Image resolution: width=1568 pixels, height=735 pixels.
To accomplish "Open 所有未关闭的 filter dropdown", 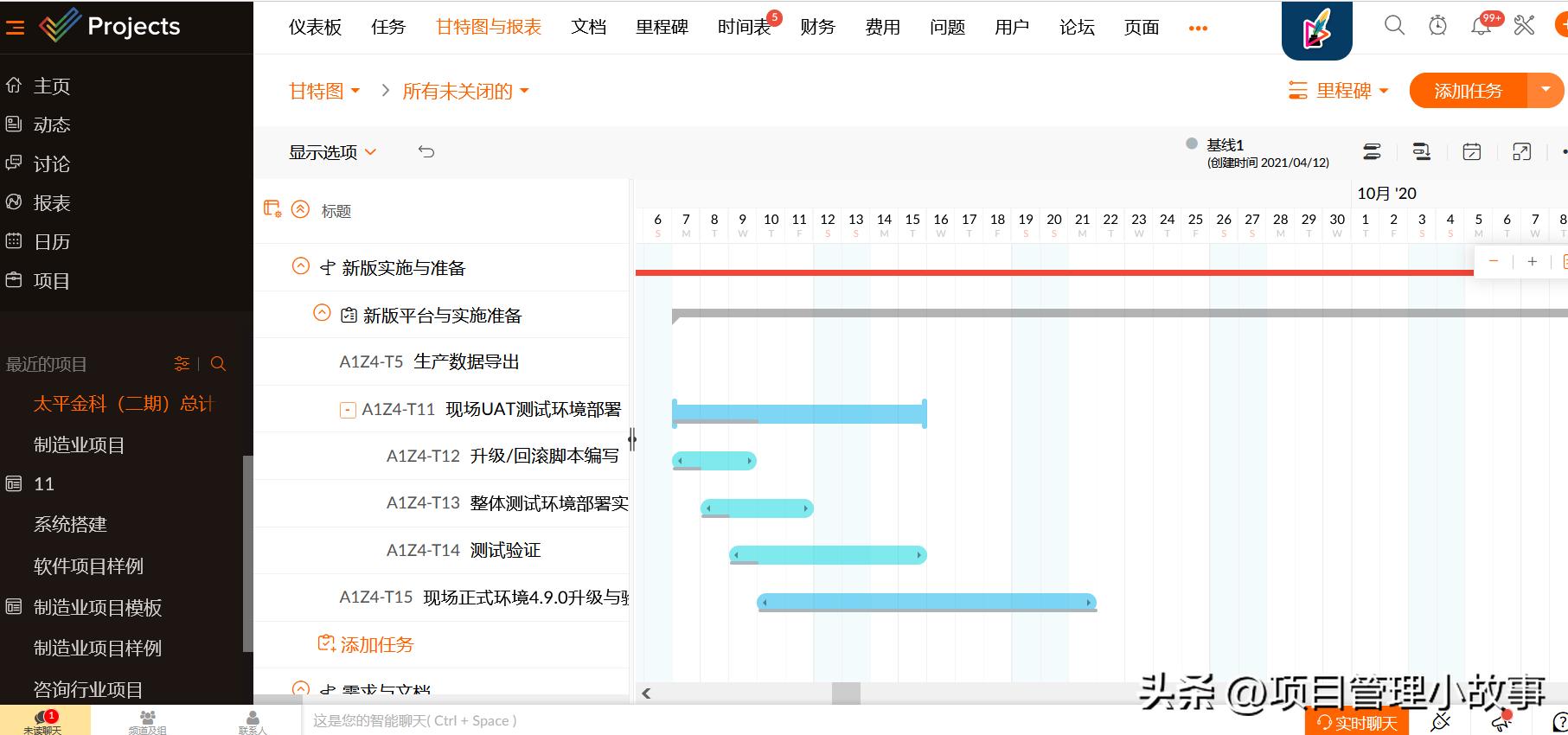I will 465,91.
